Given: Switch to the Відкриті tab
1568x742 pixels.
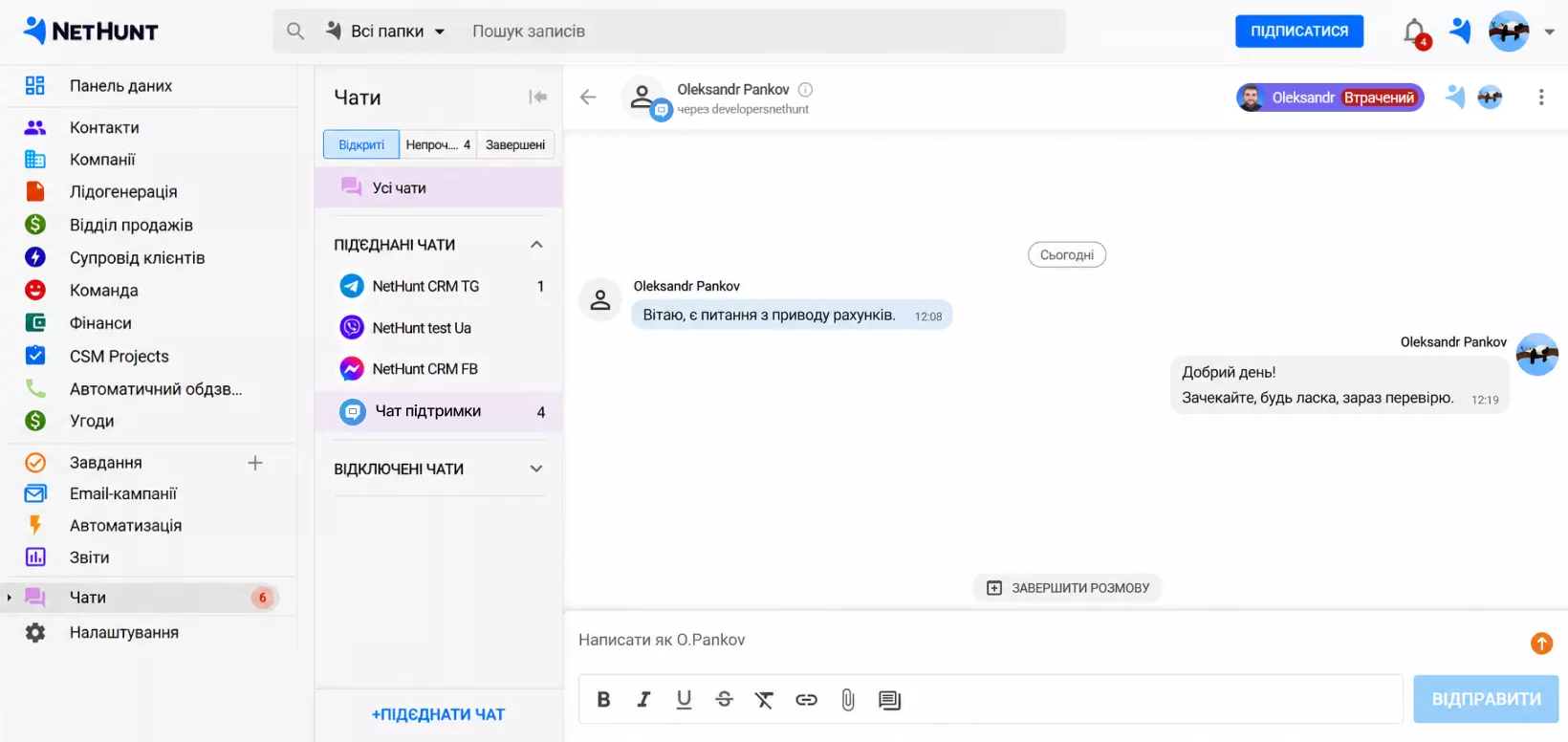Looking at the screenshot, I should [x=361, y=144].
